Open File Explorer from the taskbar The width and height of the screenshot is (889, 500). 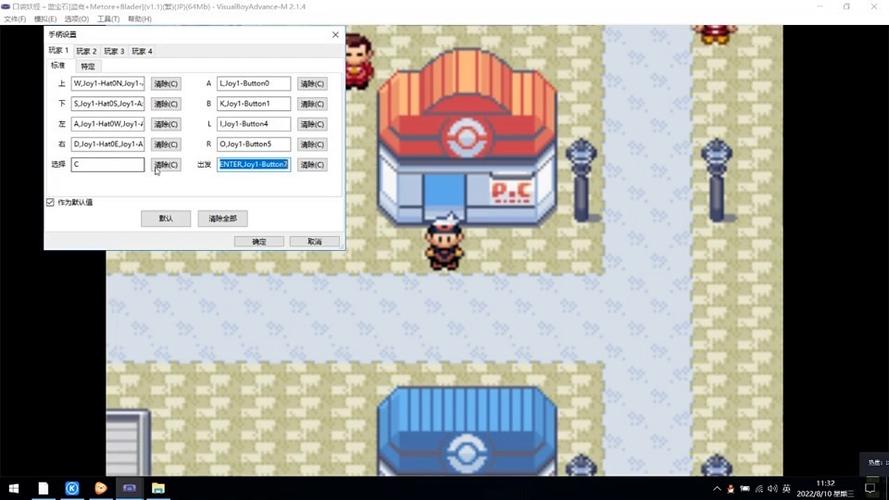[x=158, y=488]
